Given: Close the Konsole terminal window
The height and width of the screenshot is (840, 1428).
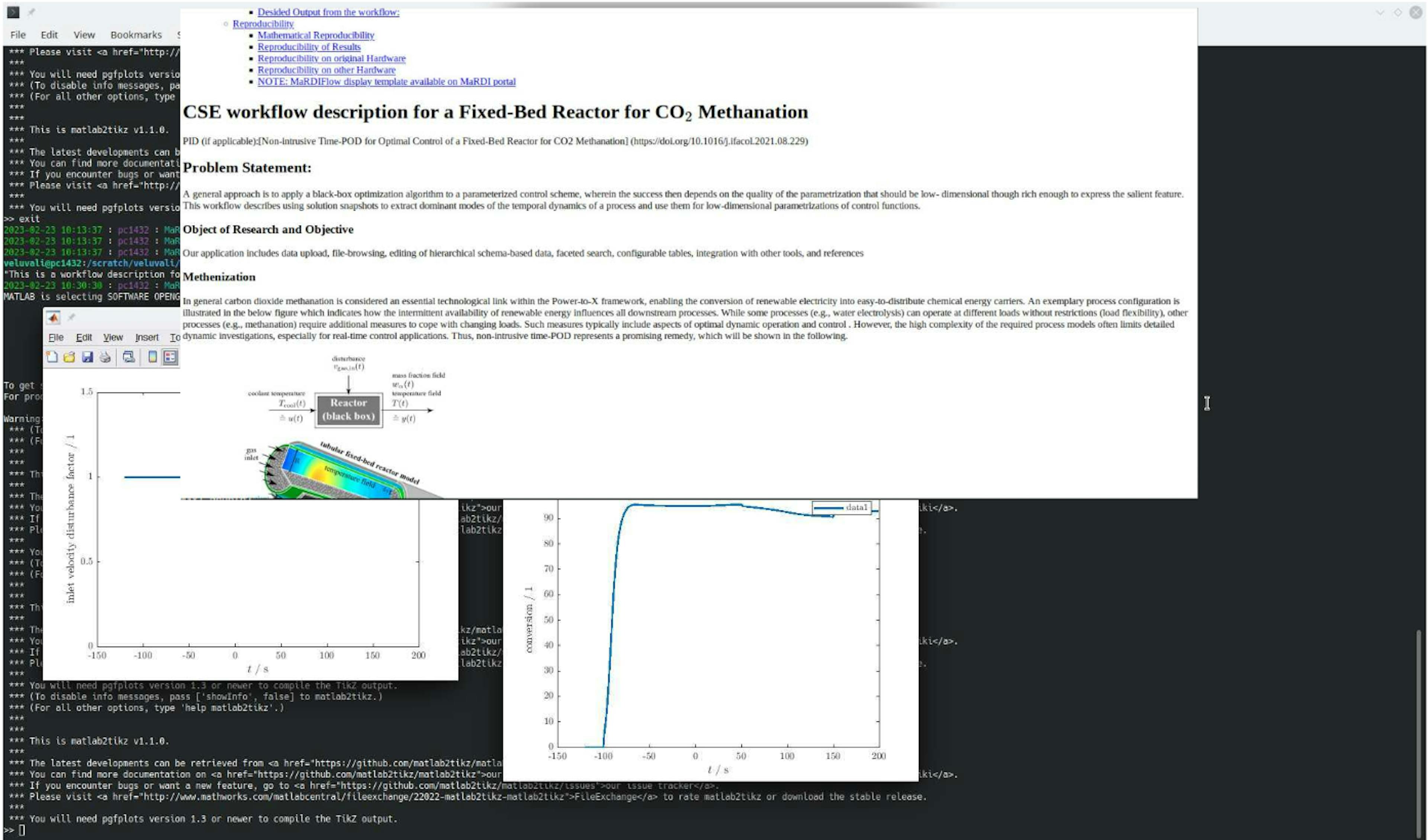Looking at the screenshot, I should pyautogui.click(x=1415, y=13).
